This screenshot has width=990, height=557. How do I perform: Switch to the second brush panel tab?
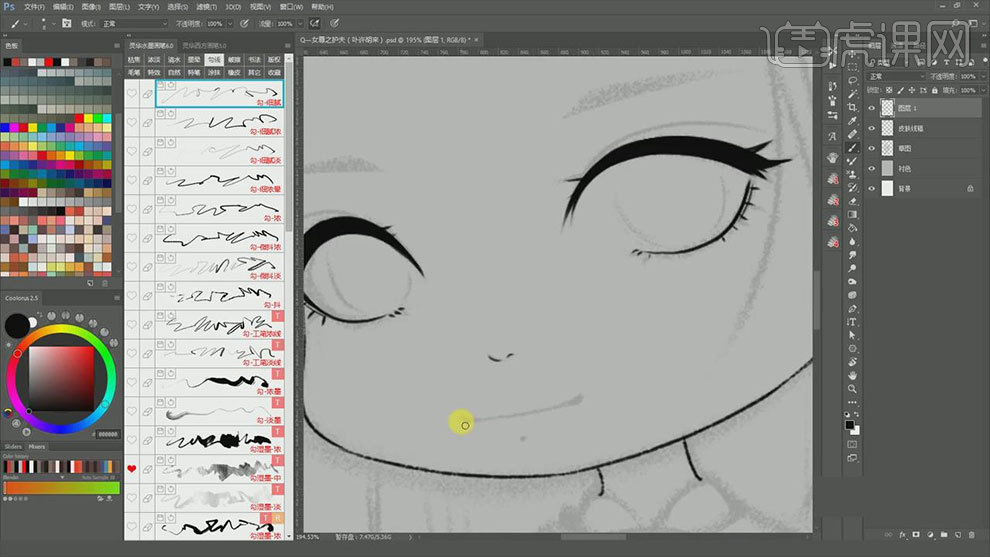click(x=205, y=45)
